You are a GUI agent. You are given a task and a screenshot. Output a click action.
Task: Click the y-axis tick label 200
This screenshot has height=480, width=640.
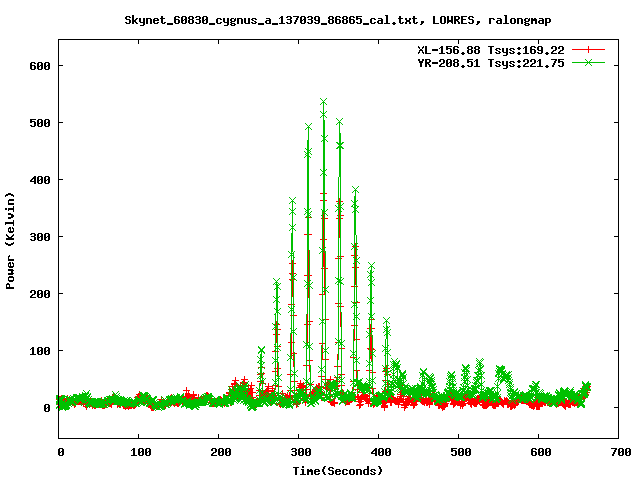pyautogui.click(x=40, y=294)
